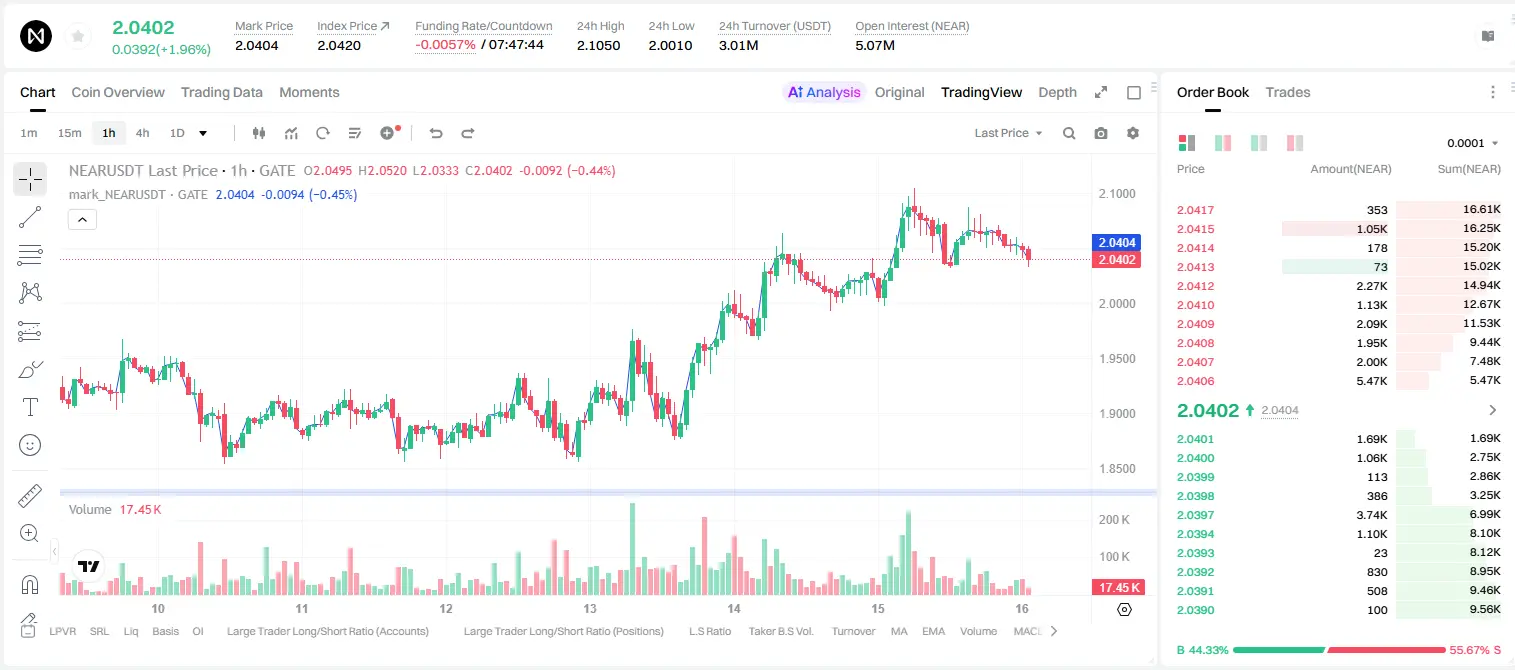1515x670 pixels.
Task: Open the Trades tab
Action: (1287, 92)
